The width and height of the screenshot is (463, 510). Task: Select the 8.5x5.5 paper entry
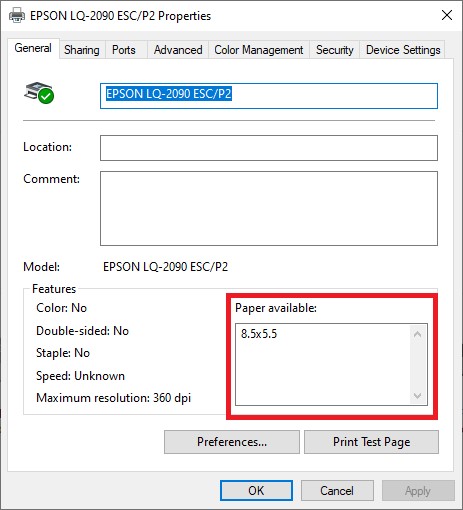tap(259, 334)
